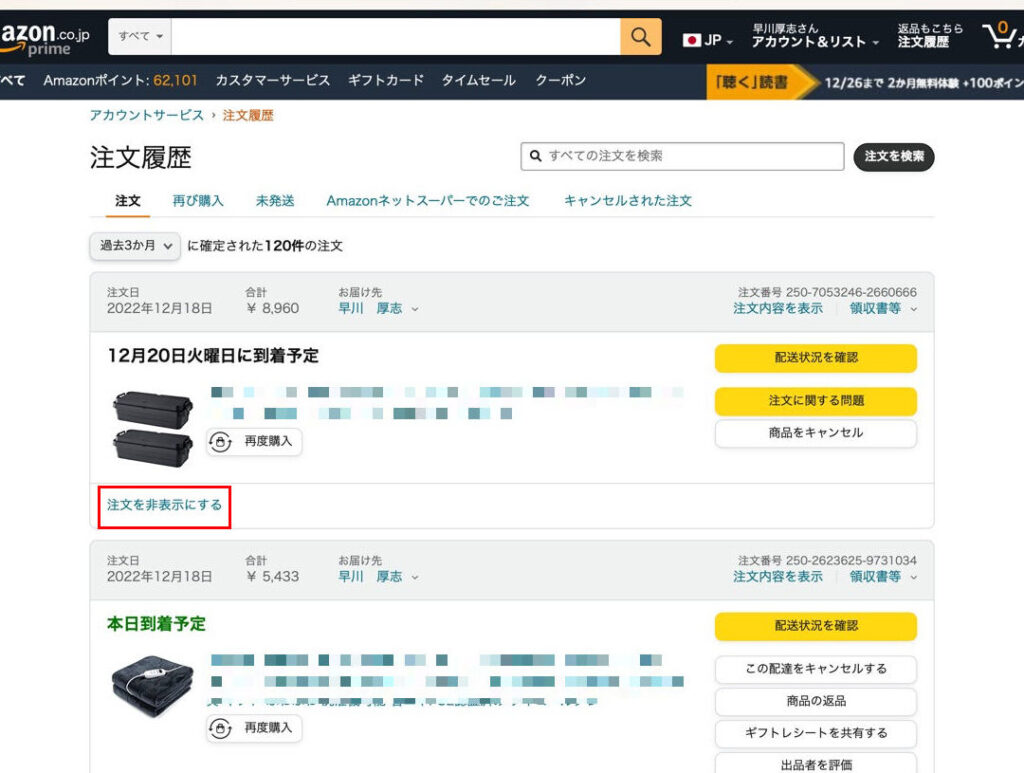Screen dimensions: 1024x773
Task: Expand the 過去3か月 period dropdown
Action: pyautogui.click(x=135, y=246)
